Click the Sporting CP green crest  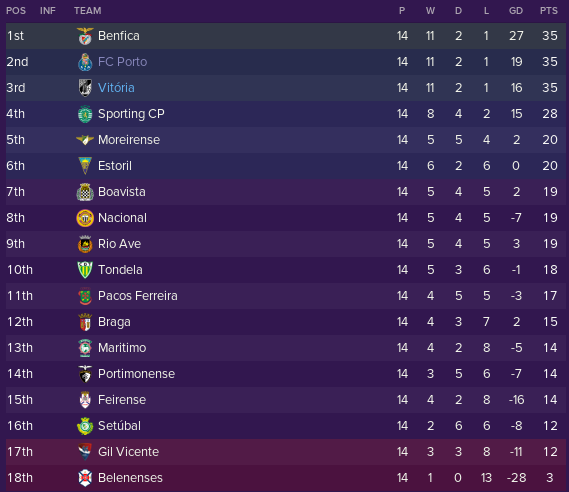85,114
